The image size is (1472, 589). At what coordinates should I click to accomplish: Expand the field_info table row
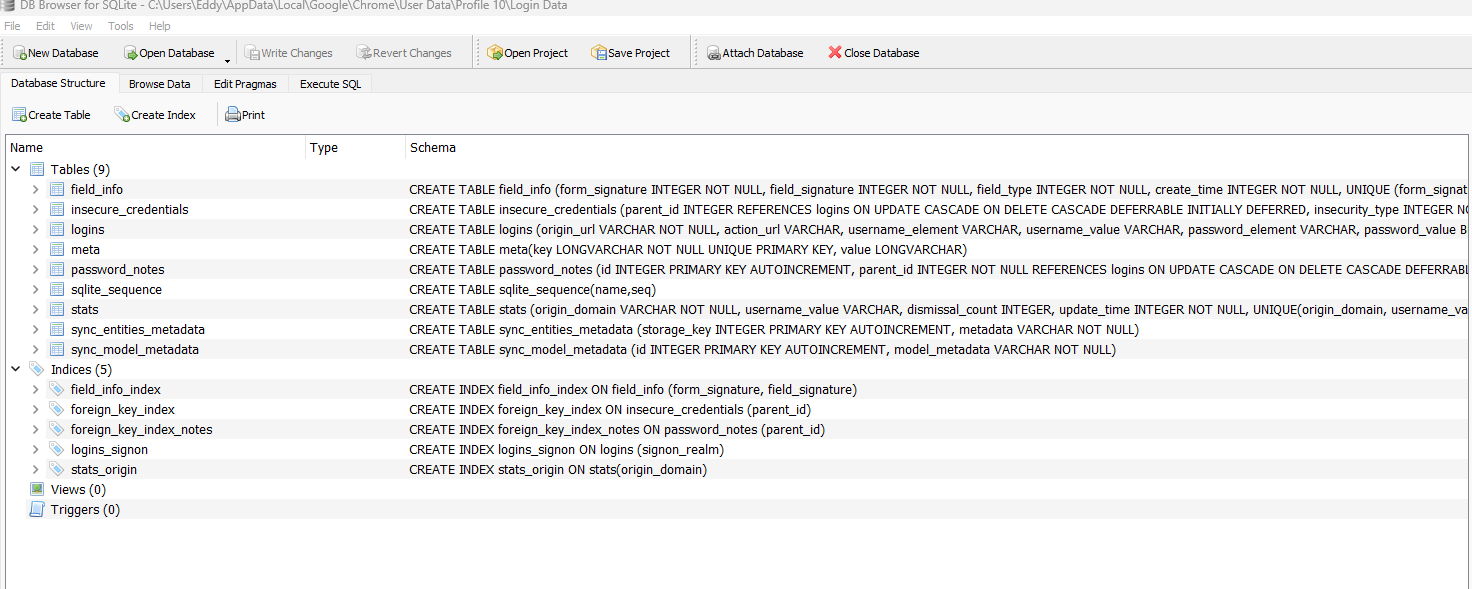35,189
